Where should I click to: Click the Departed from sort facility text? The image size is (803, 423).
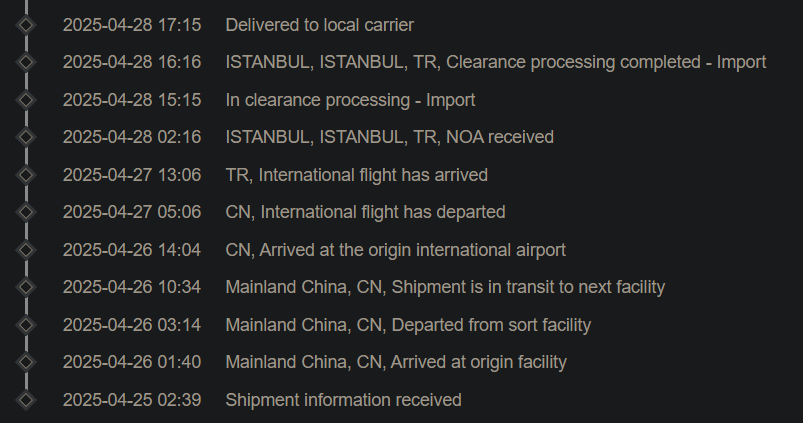(x=408, y=325)
